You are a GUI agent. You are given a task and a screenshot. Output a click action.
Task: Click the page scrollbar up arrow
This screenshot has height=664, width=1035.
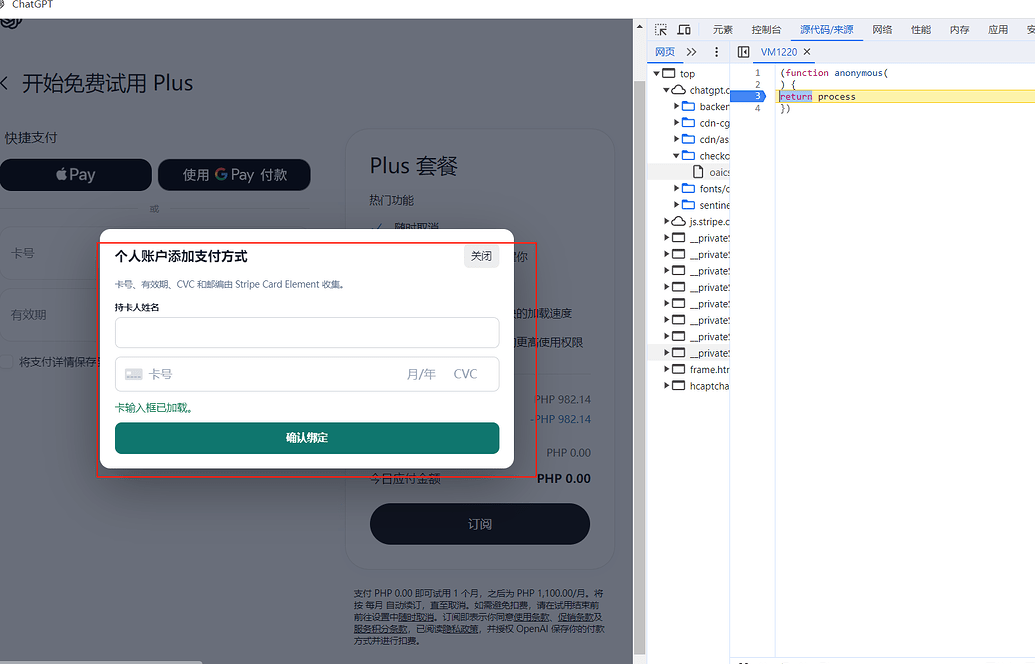coord(640,27)
